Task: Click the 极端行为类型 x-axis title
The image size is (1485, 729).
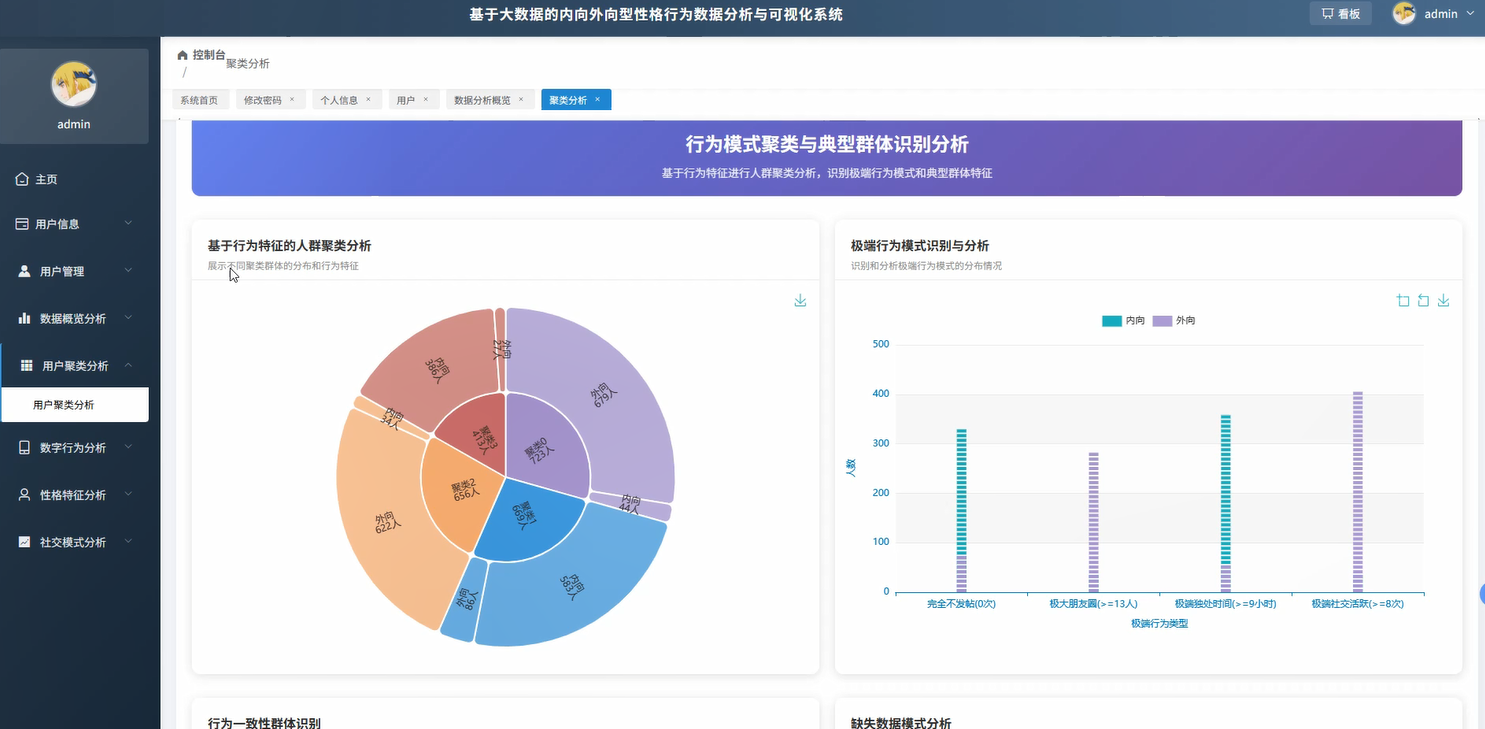Action: click(x=1159, y=624)
